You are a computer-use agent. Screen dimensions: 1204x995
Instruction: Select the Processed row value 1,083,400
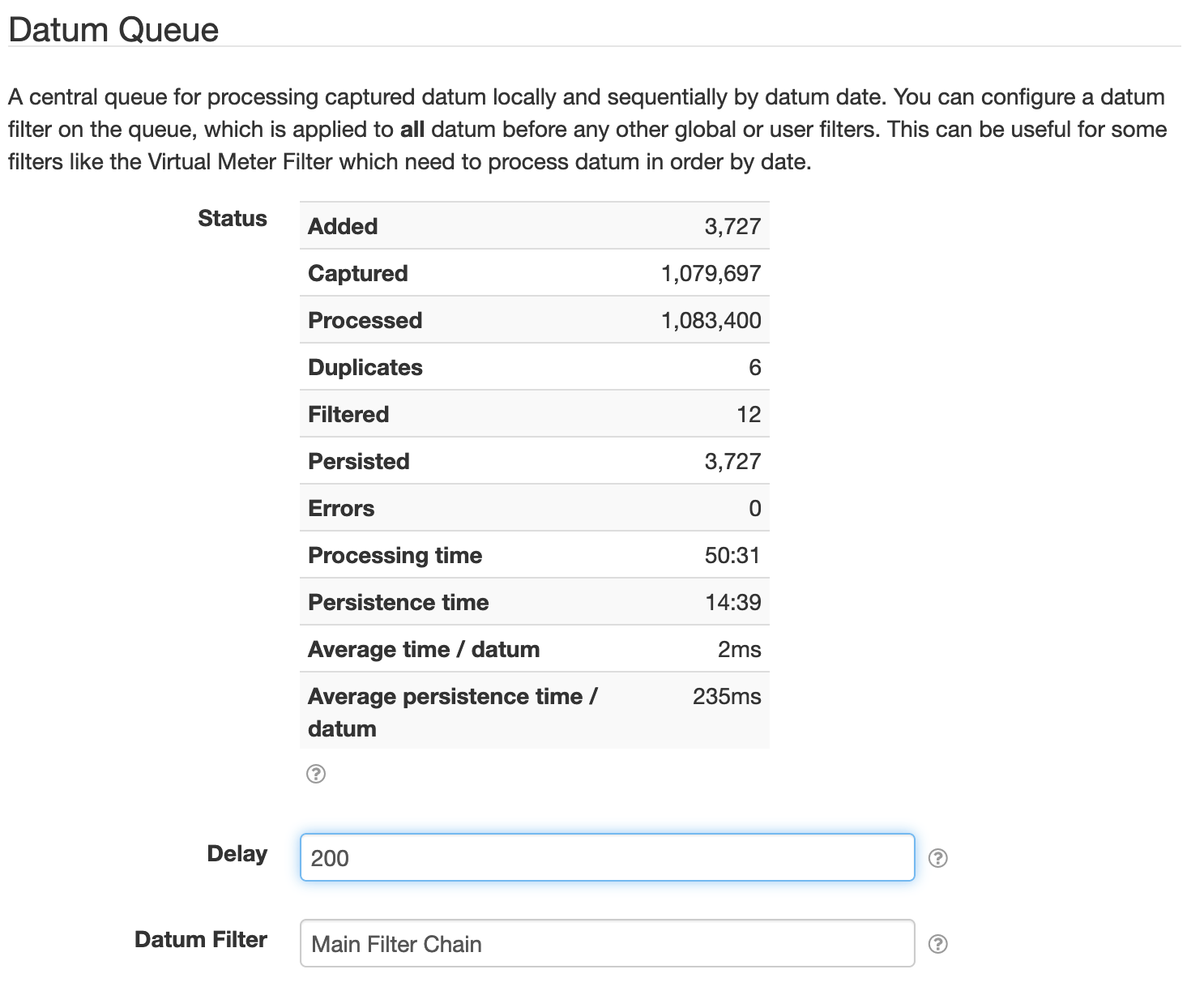[710, 319]
